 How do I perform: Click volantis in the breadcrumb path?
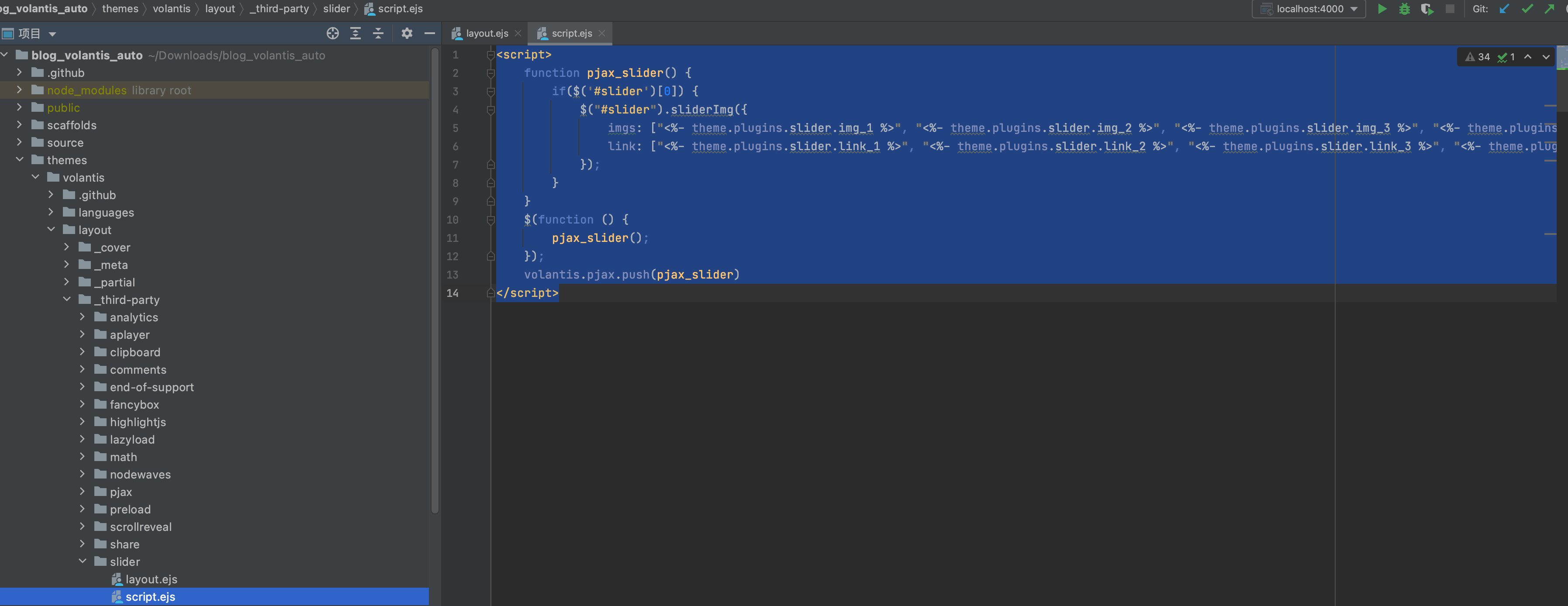point(172,9)
